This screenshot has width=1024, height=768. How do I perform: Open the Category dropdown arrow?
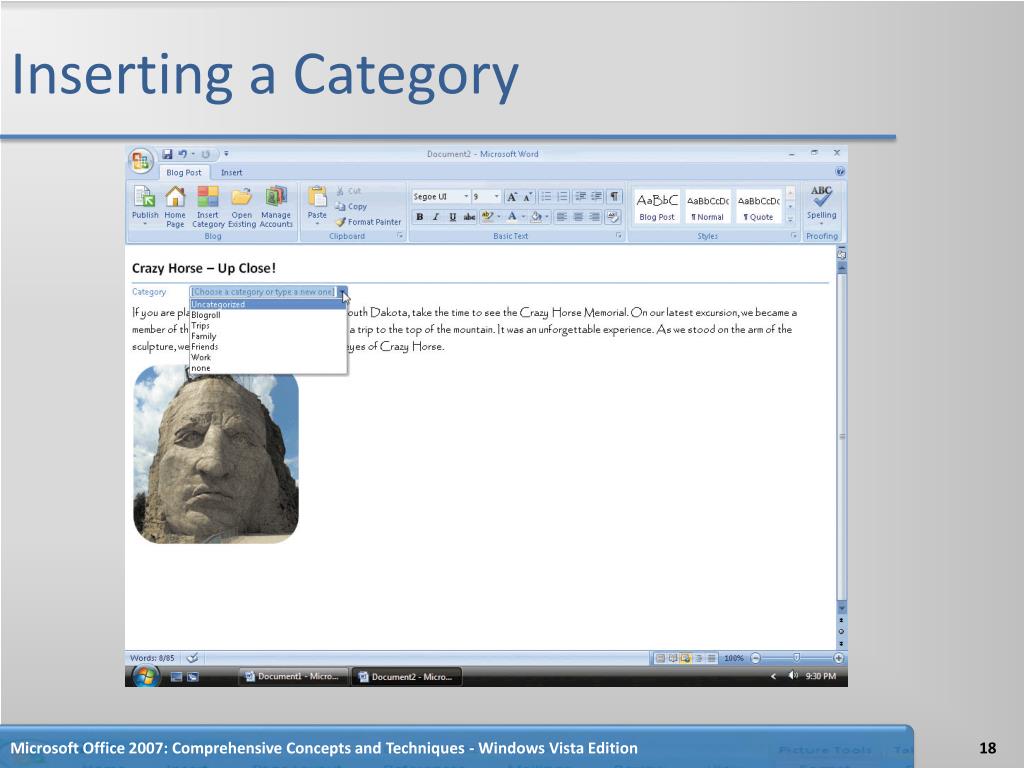342,292
